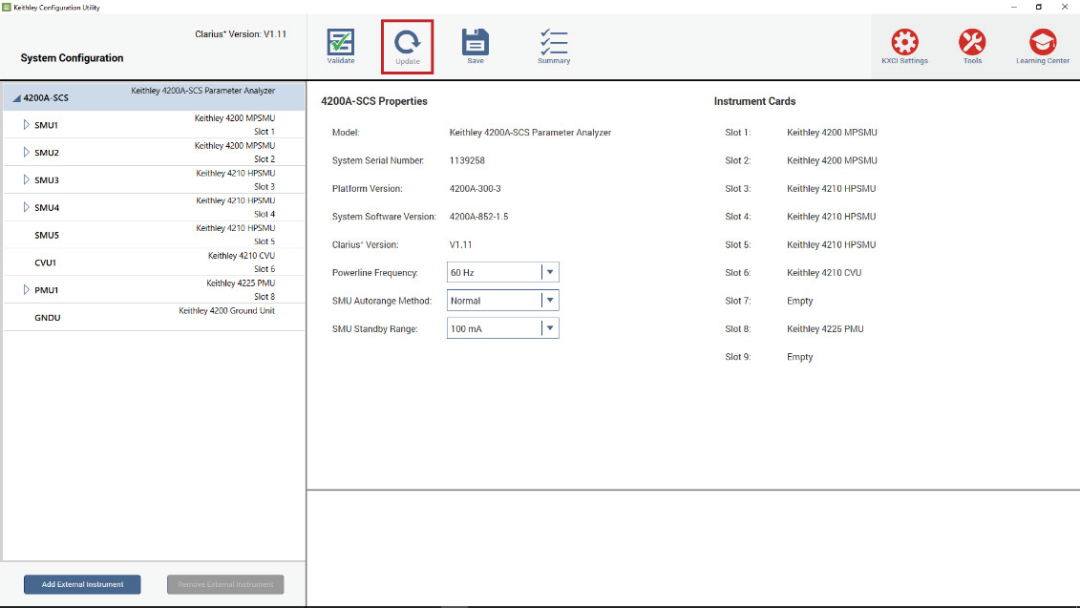
Task: Click the Model value Keithley 4200A-SCS Parameter Analyzer
Action: click(530, 132)
